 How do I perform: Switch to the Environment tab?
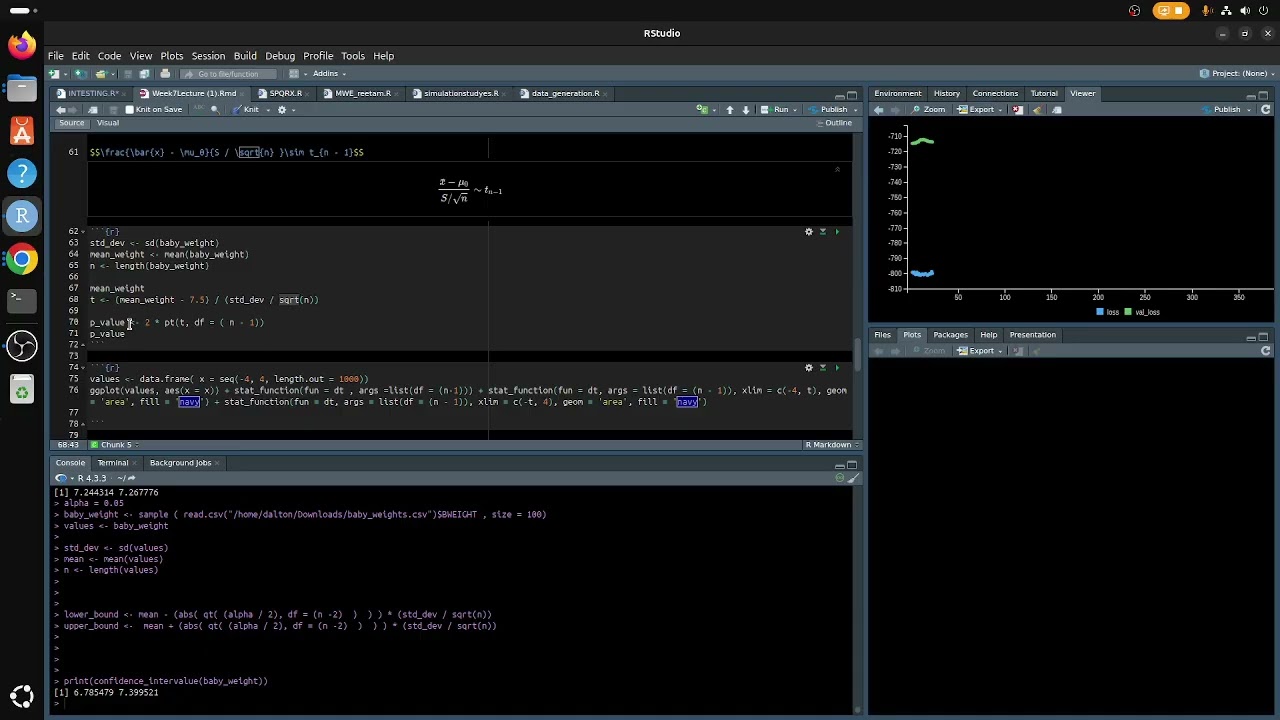(897, 94)
